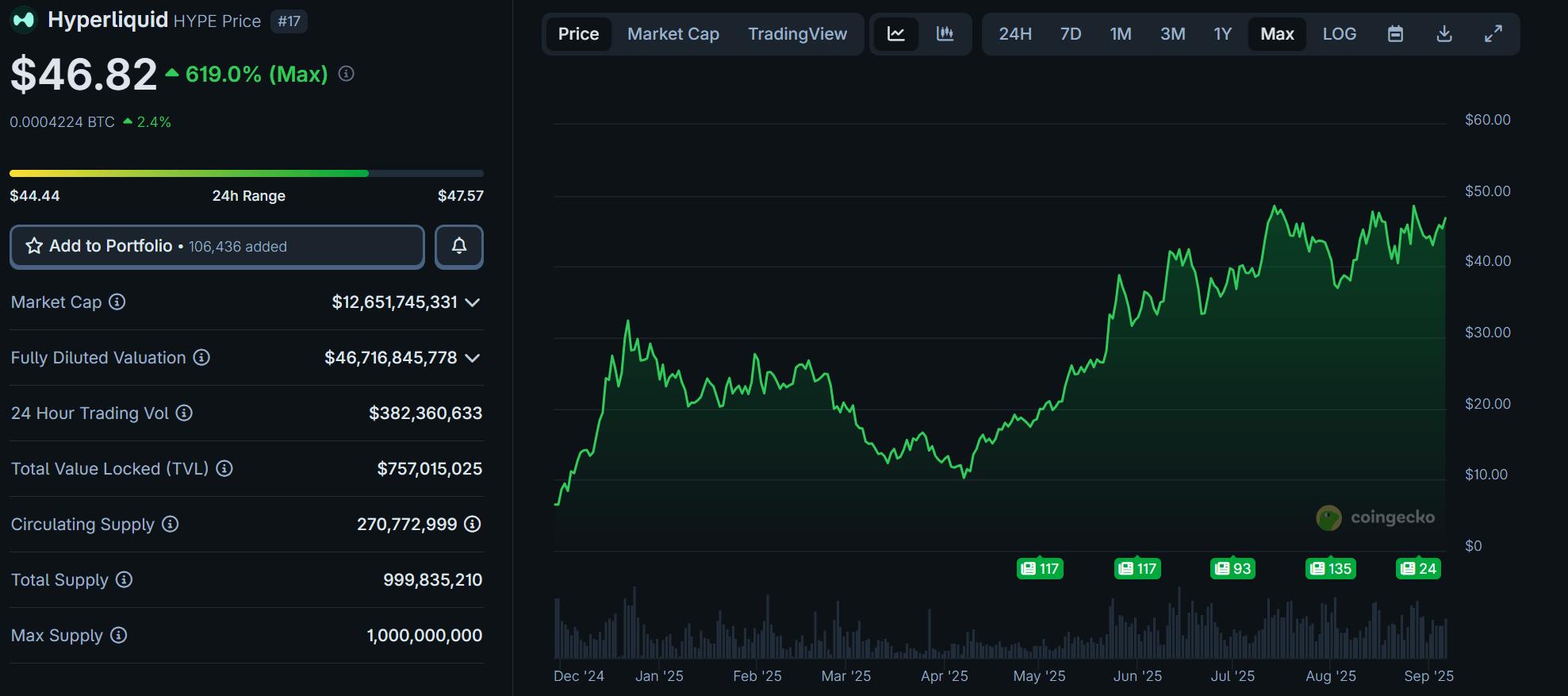Expand the Market Cap value chevron
Viewport: 1568px width, 696px height.
(473, 302)
